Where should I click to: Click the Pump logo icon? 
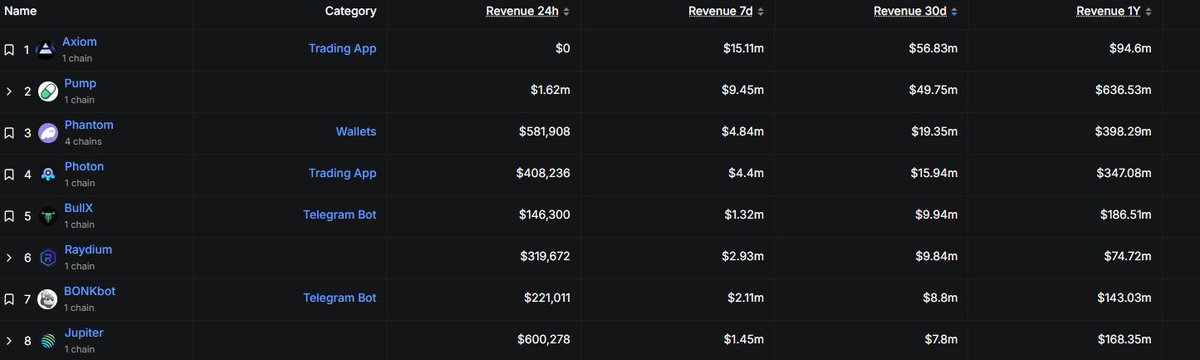[x=47, y=92]
